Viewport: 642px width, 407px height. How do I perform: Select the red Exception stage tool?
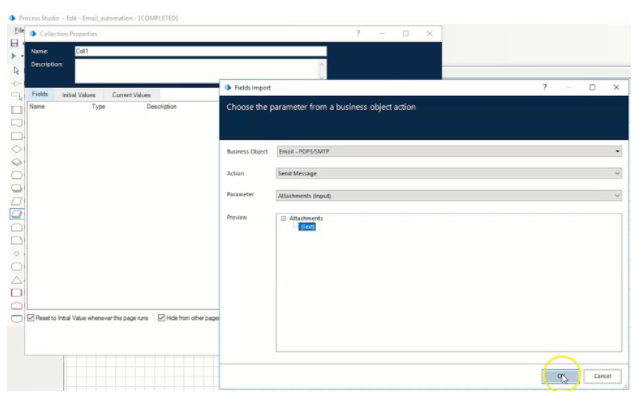pyautogui.click(x=16, y=293)
